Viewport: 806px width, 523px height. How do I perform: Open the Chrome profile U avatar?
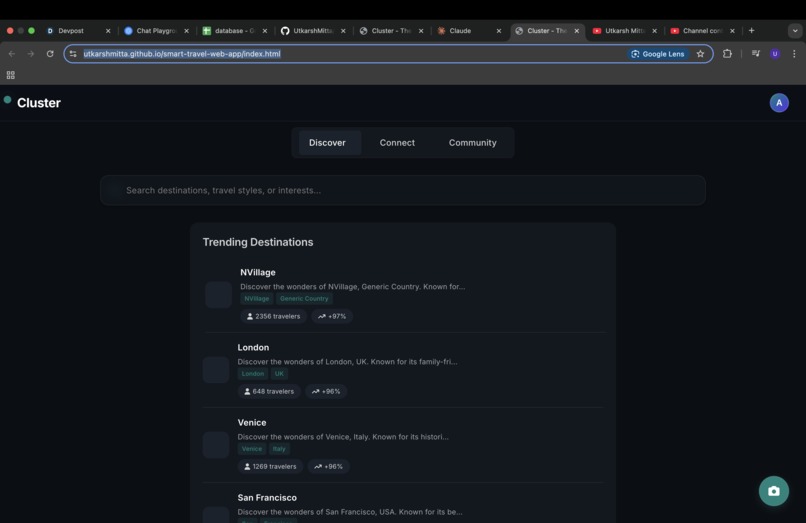click(775, 53)
